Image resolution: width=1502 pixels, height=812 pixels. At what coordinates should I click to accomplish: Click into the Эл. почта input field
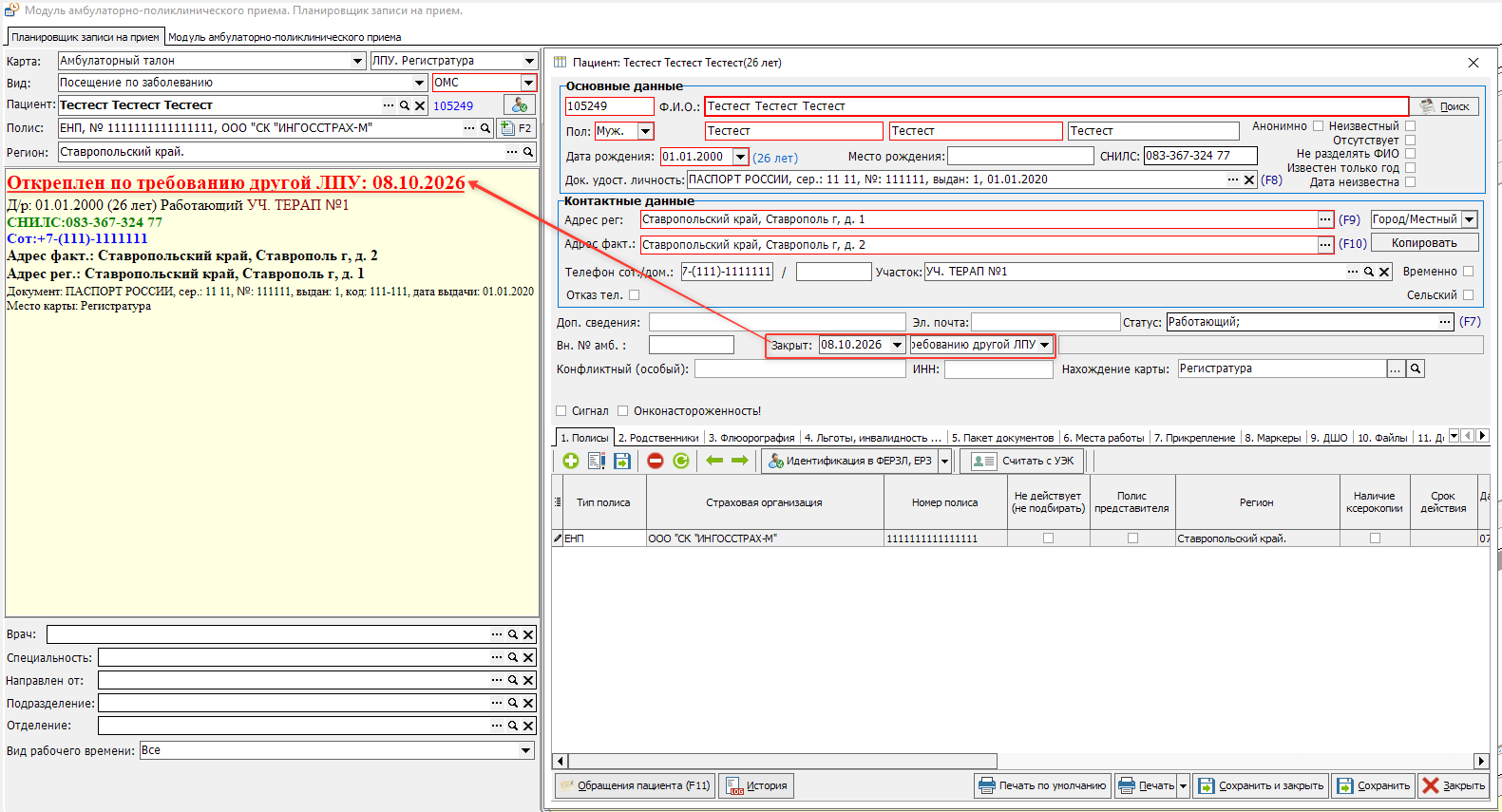coord(1046,323)
